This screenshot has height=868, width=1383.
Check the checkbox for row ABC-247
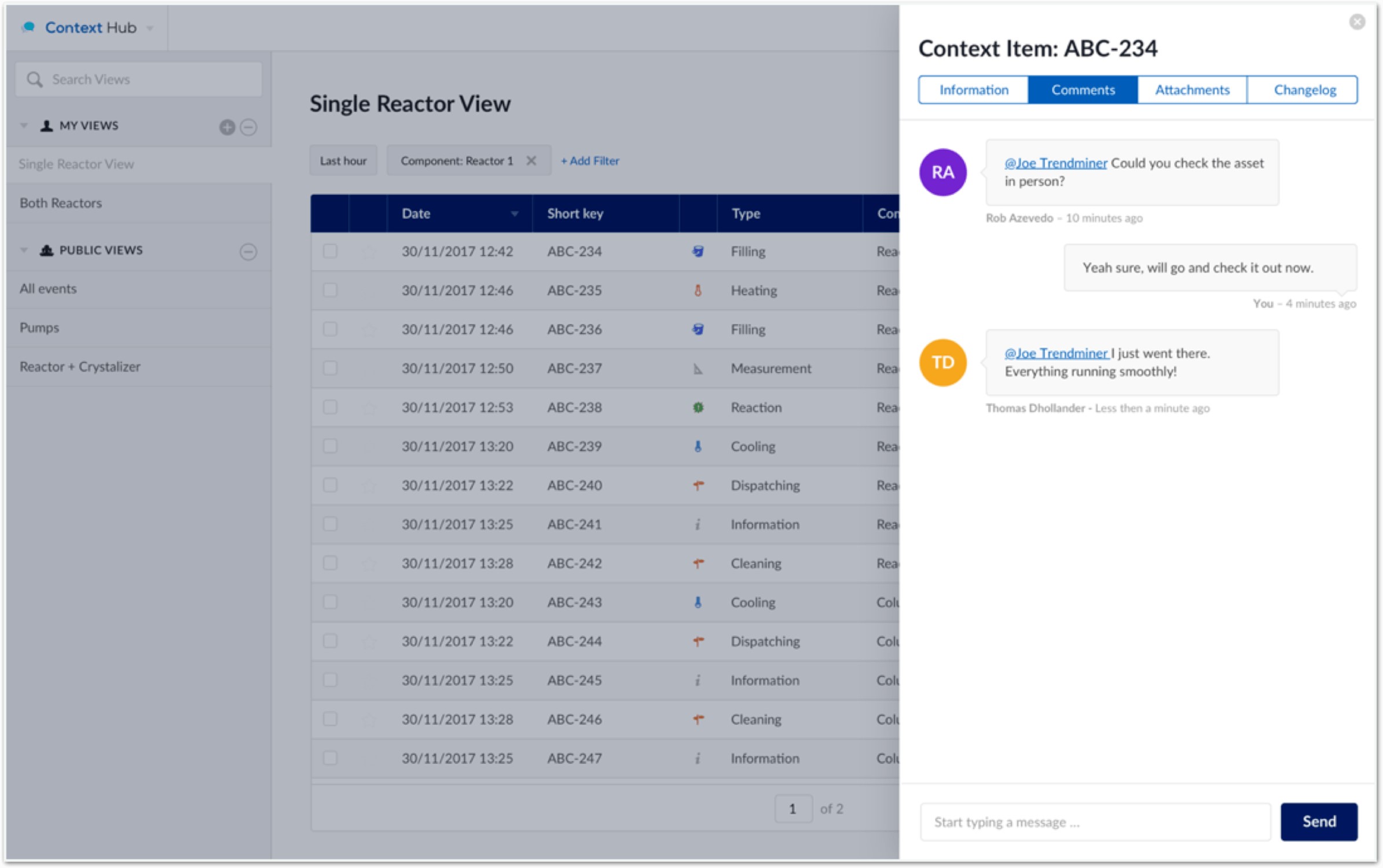[330, 758]
